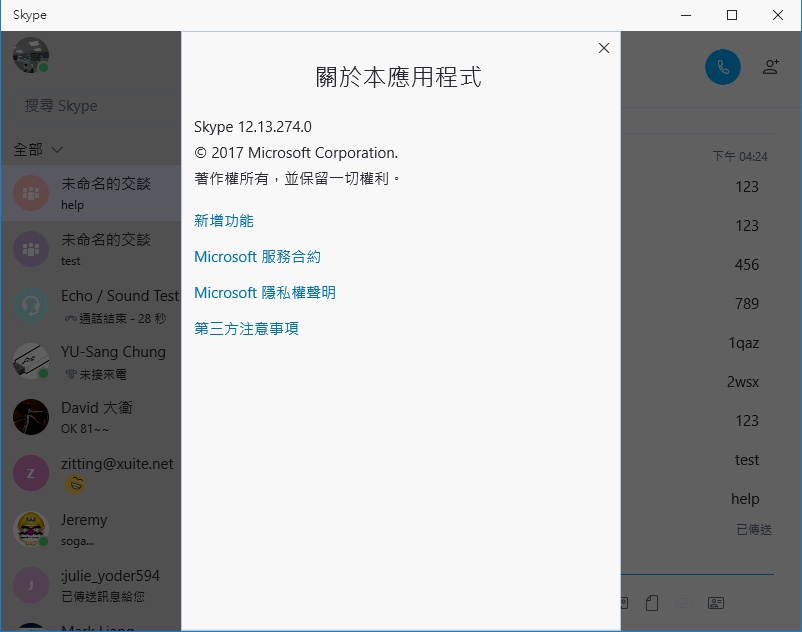This screenshot has width=802, height=632.
Task: Open the 未命名的交談 help conversation
Action: click(91, 193)
